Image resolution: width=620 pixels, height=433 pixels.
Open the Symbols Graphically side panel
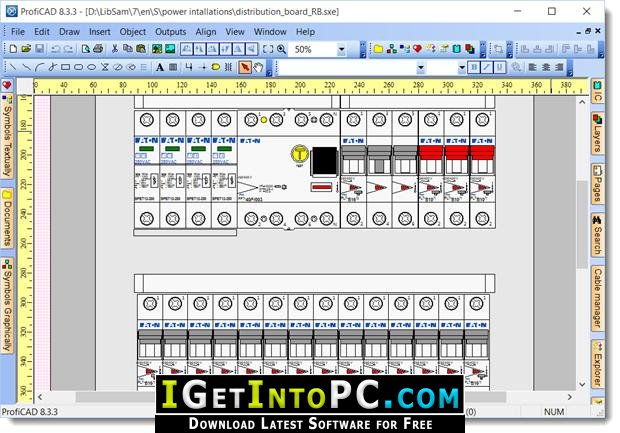point(7,305)
